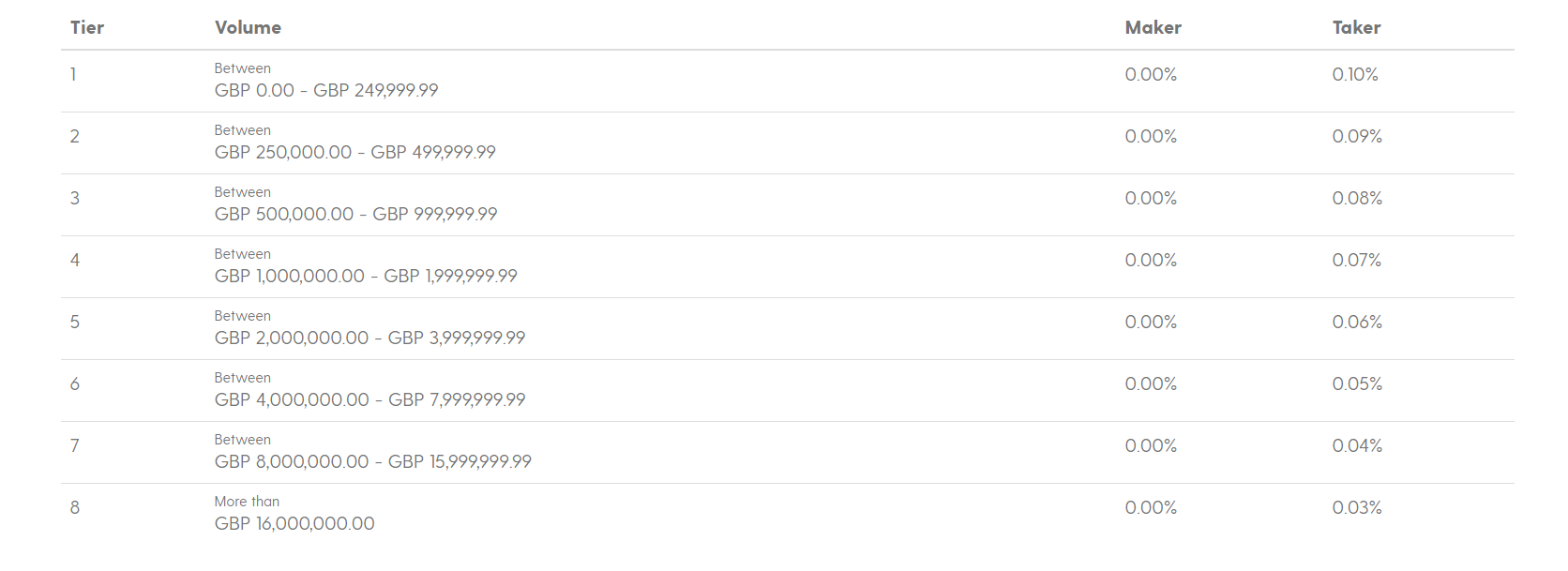
Task: Click the 0.05% taker fee value
Action: point(1357,383)
